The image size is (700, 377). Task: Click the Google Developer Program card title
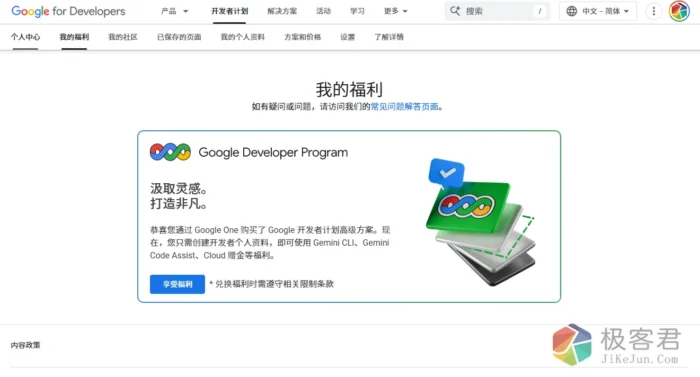(x=273, y=152)
